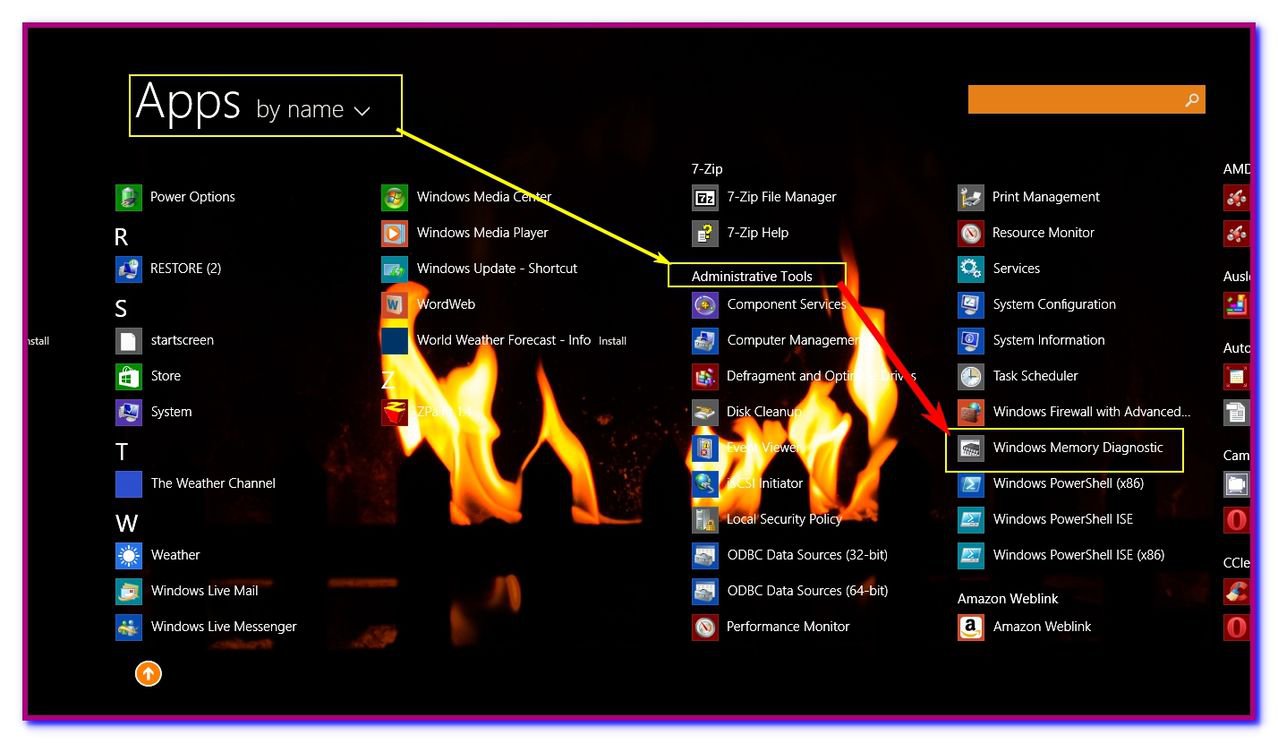This screenshot has height=743, width=1278.
Task: Open Defragment and Optimize Drives
Action: pos(804,376)
